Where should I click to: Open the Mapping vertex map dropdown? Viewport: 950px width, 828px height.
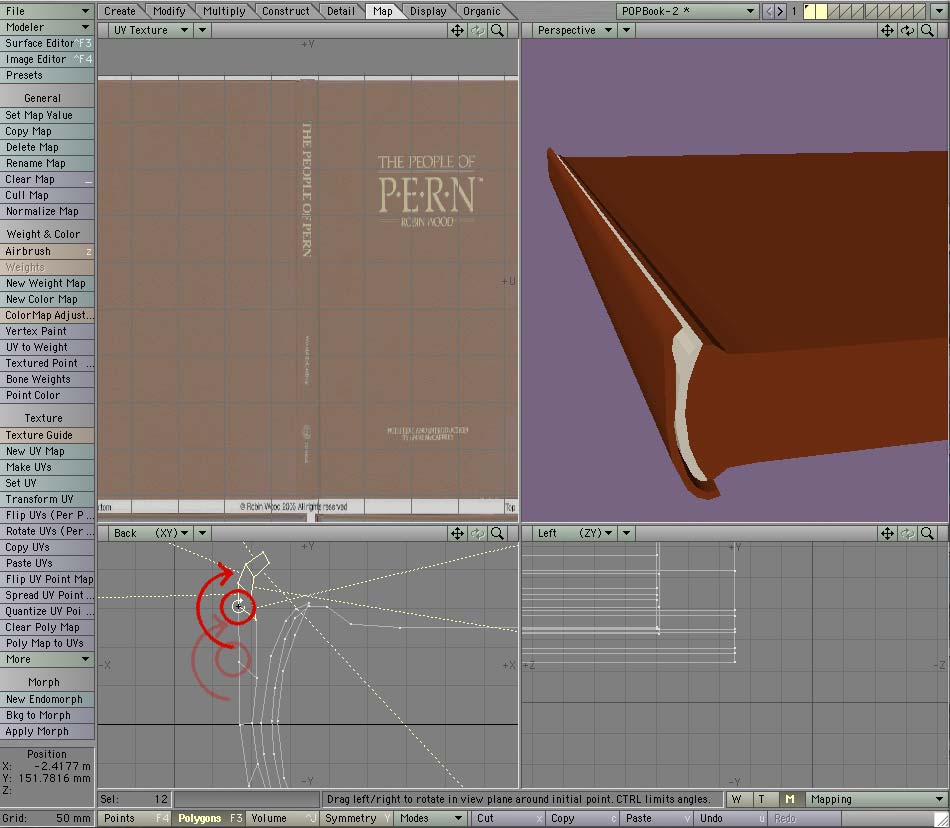coord(877,799)
